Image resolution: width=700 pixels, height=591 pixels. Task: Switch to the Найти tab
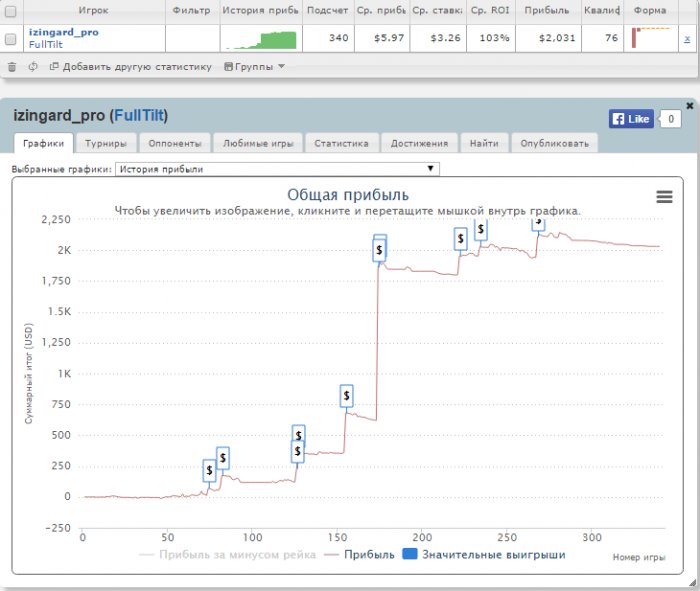pyautogui.click(x=484, y=143)
